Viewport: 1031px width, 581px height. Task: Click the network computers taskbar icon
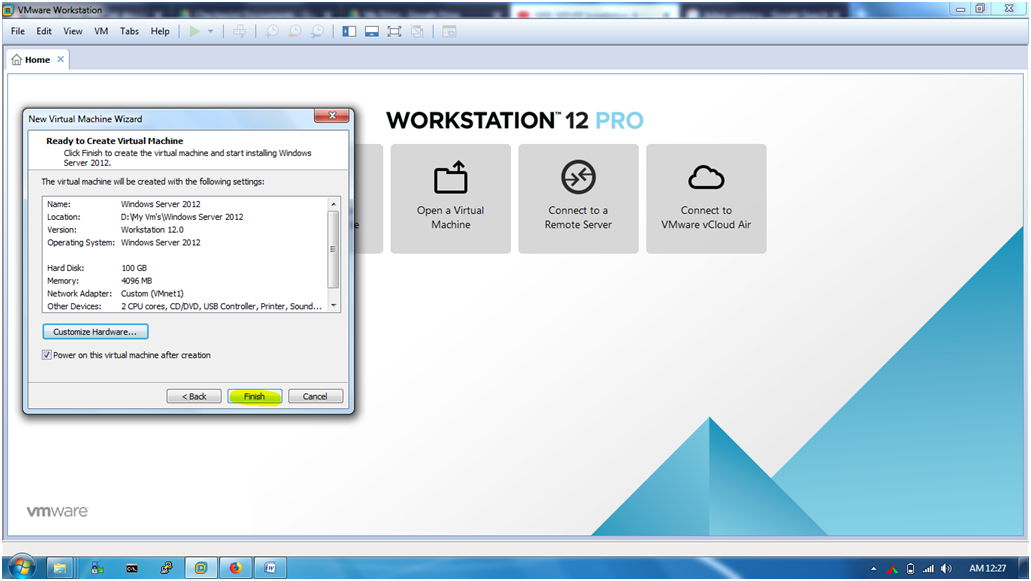click(97, 568)
